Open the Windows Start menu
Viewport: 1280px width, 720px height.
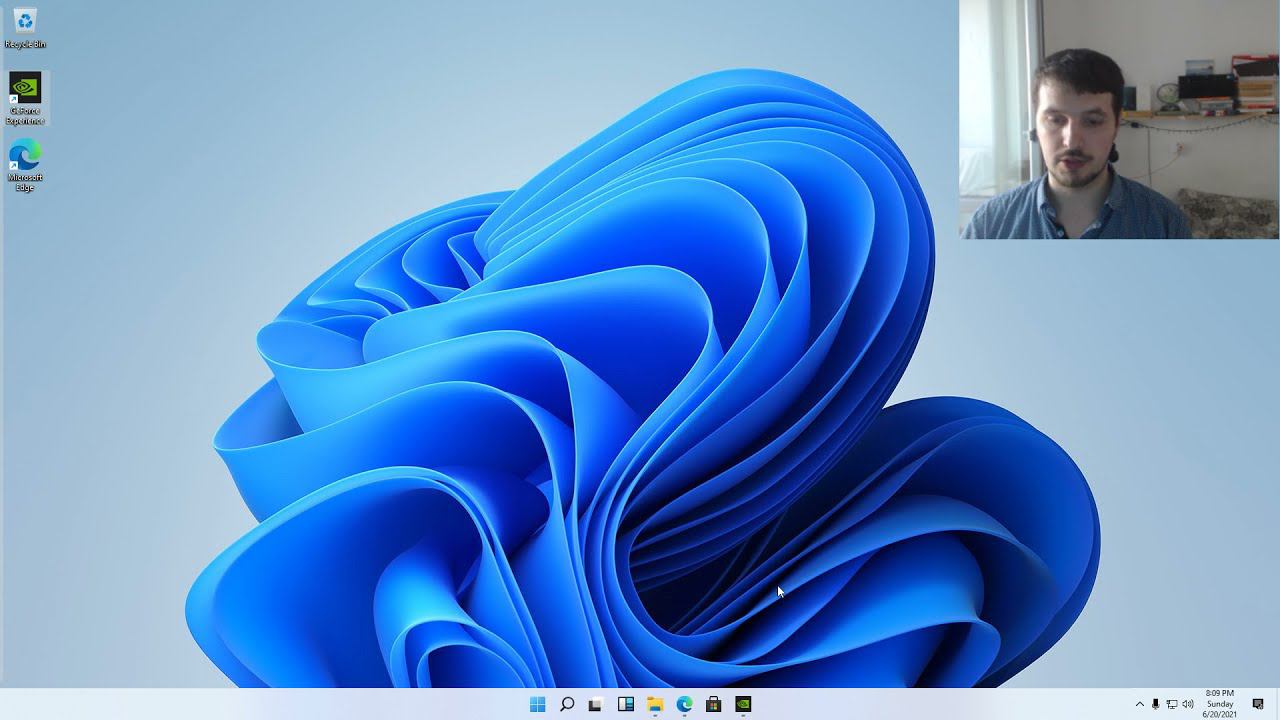537,704
